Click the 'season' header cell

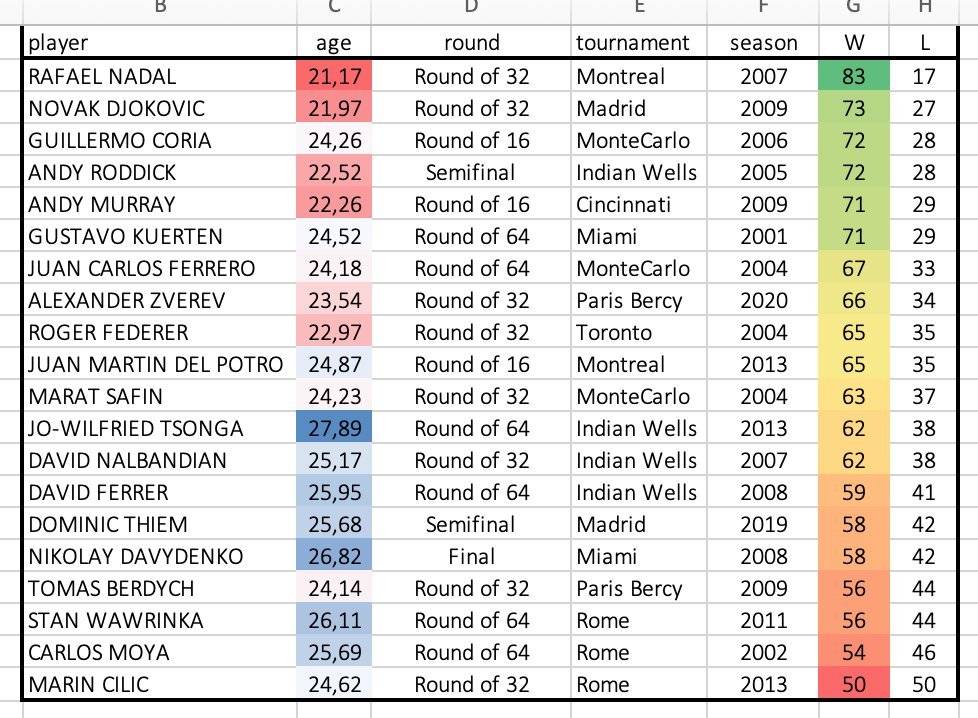point(763,42)
